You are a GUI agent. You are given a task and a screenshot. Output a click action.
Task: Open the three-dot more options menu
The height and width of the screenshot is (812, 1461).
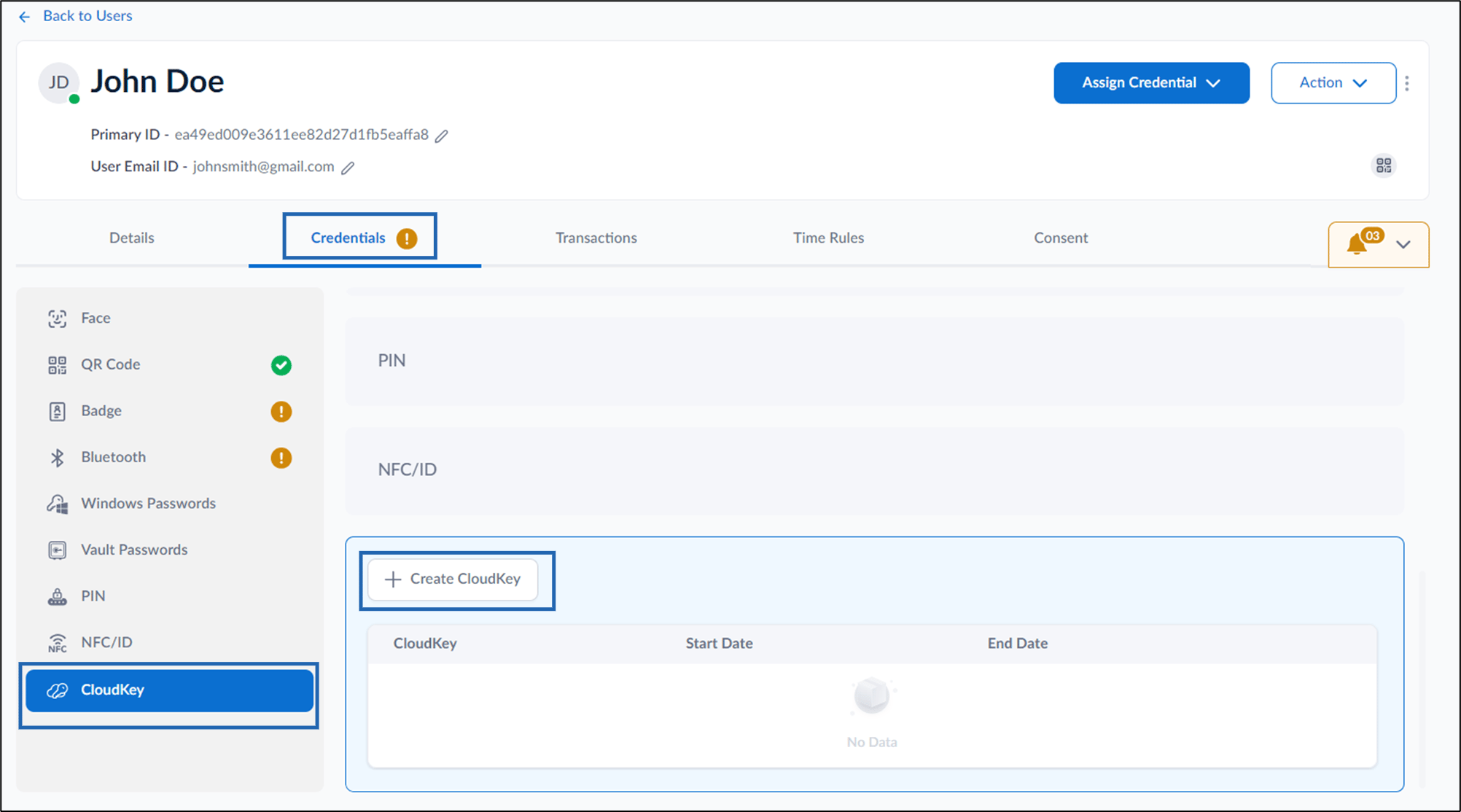(1407, 83)
